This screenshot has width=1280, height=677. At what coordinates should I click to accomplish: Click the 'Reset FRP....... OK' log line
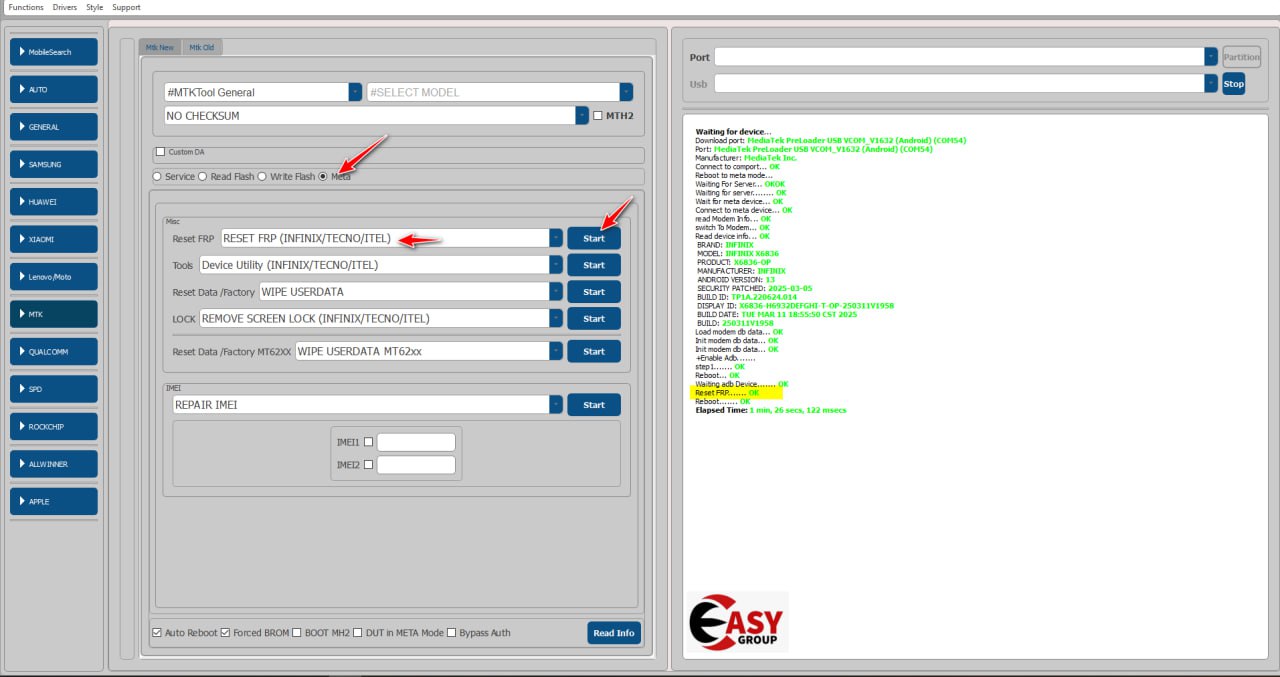(x=727, y=393)
